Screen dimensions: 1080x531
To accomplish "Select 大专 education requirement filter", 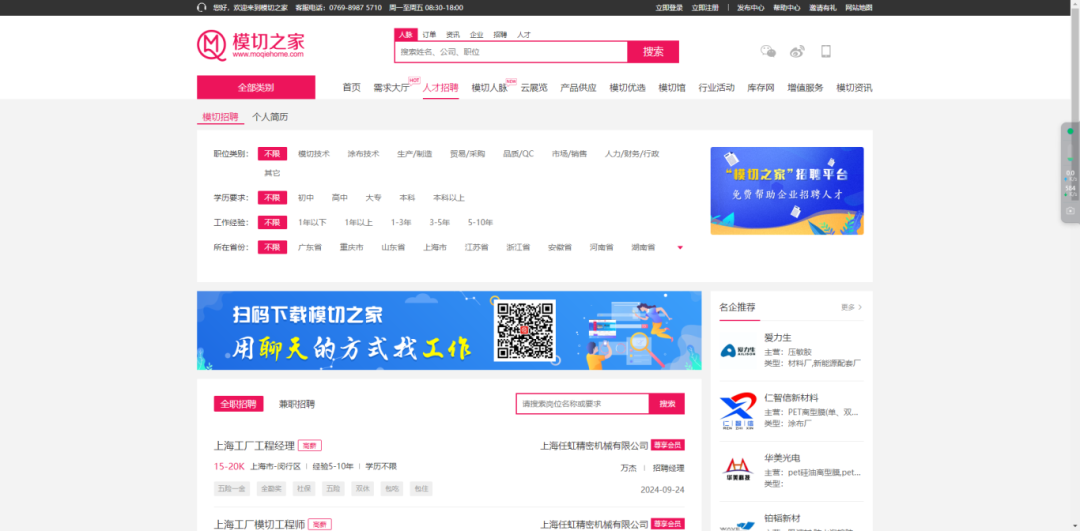I will click(373, 198).
